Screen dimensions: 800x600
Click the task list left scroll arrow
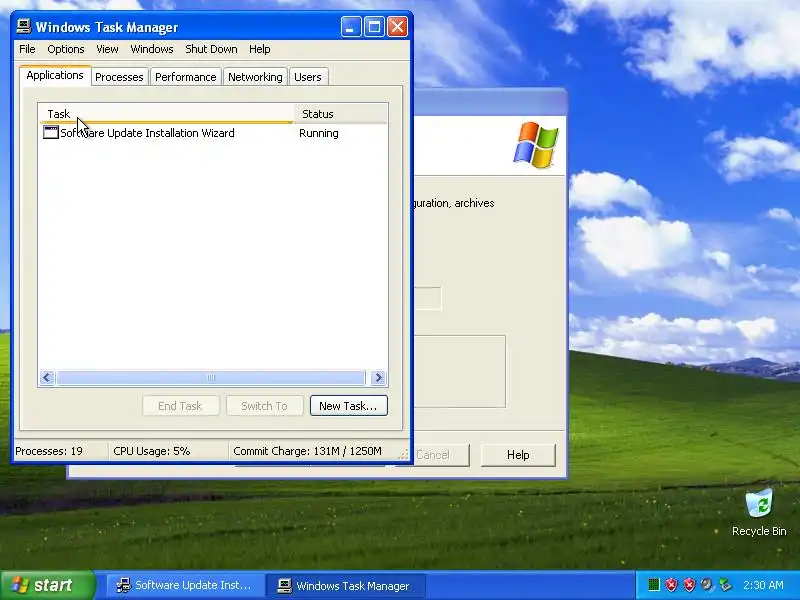pos(47,378)
